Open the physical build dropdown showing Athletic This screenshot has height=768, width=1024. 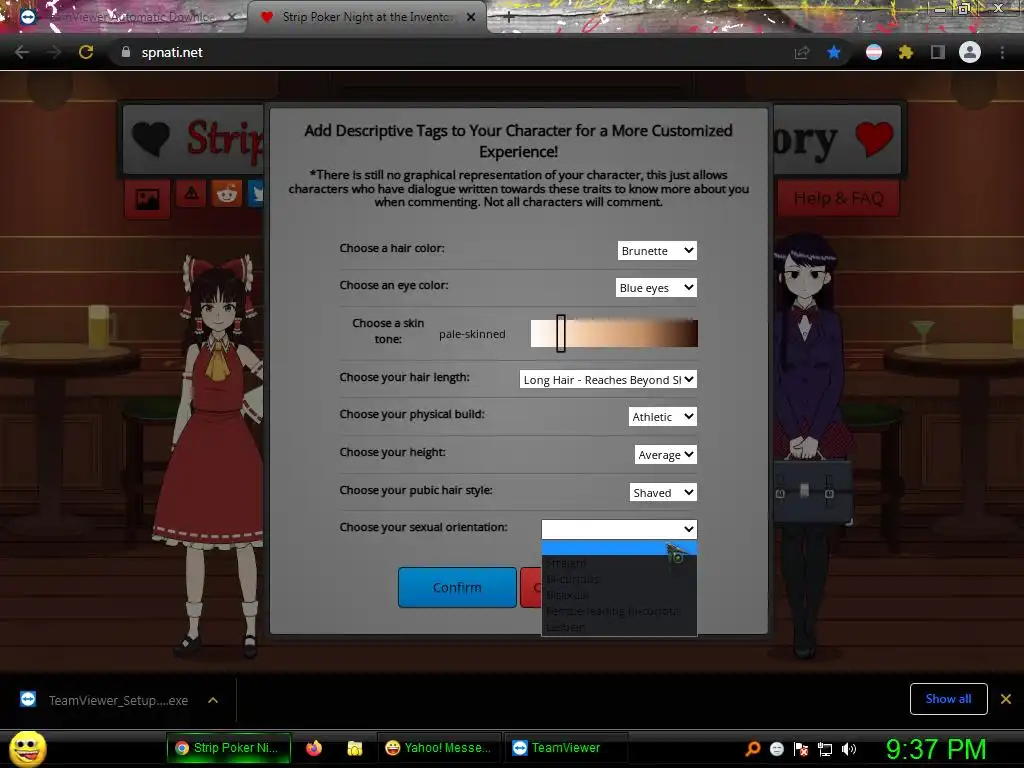tap(662, 417)
